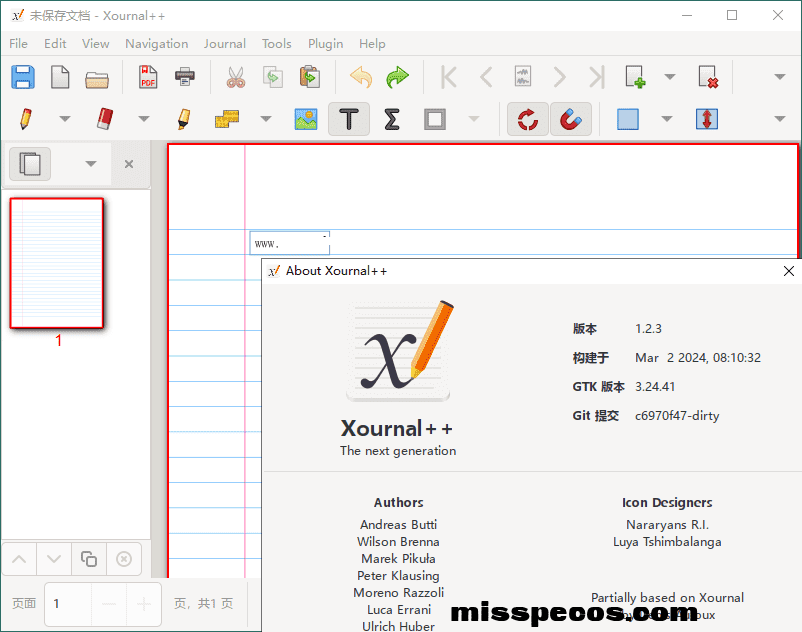The image size is (802, 632).
Task: Expand the sidebar view selector dropdown
Action: coord(91,164)
